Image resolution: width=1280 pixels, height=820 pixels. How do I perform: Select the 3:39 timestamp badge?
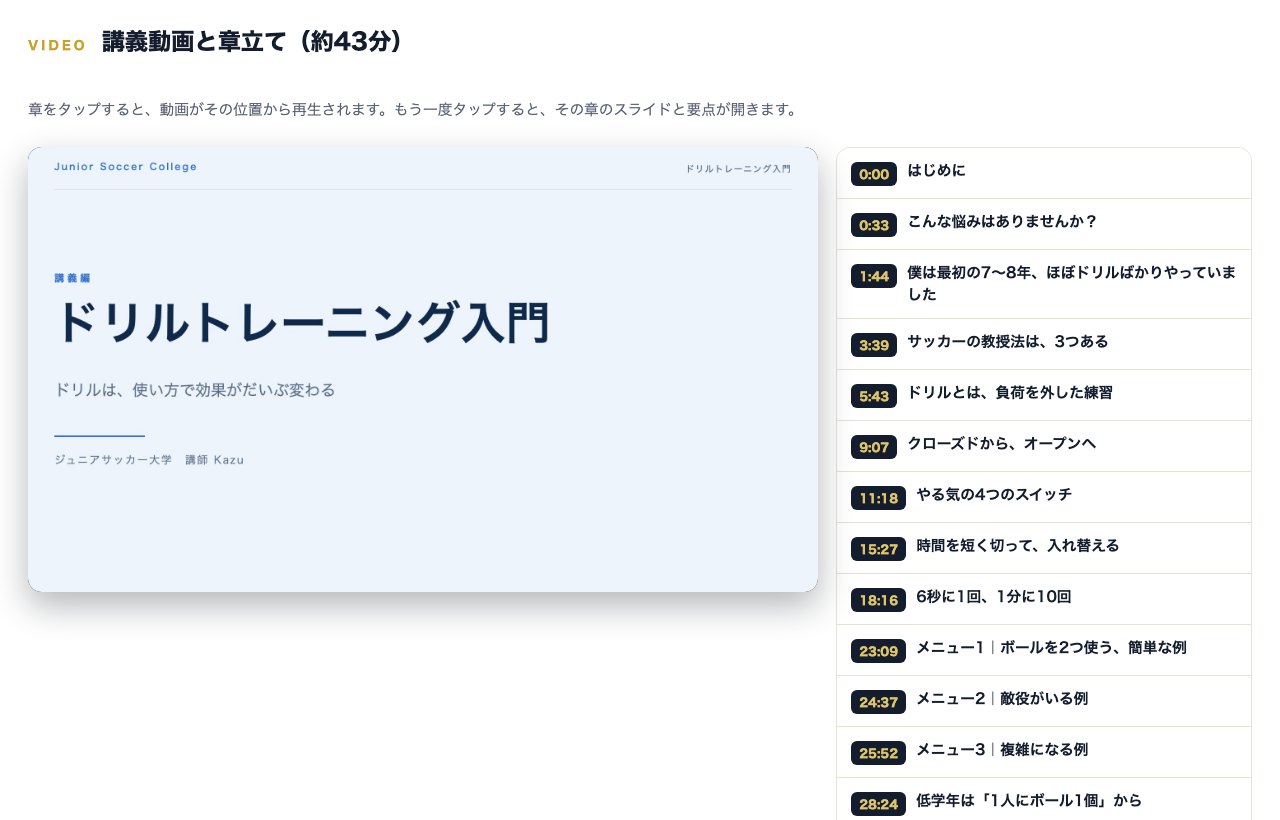click(x=874, y=345)
